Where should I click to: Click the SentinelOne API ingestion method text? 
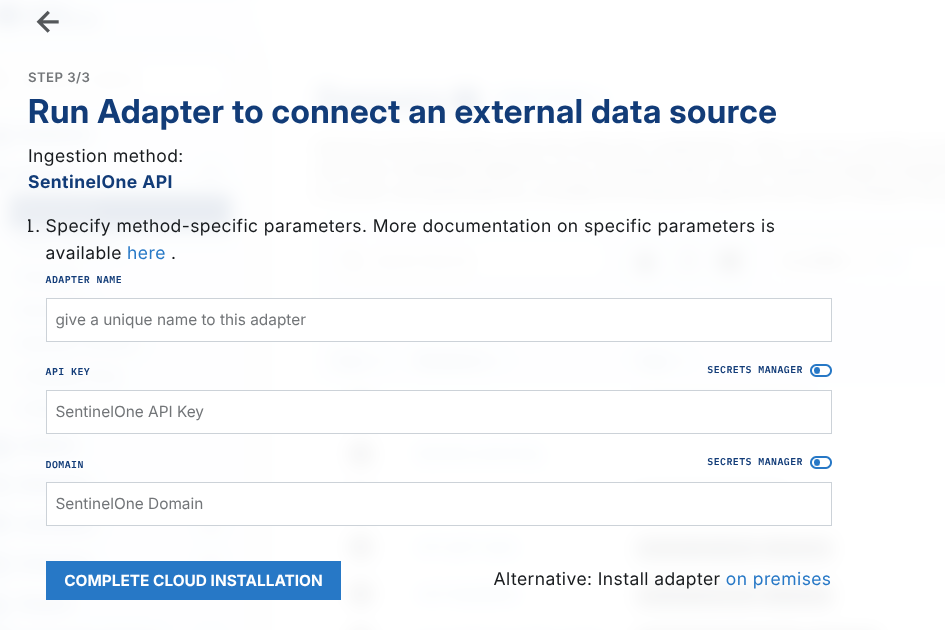pos(100,182)
